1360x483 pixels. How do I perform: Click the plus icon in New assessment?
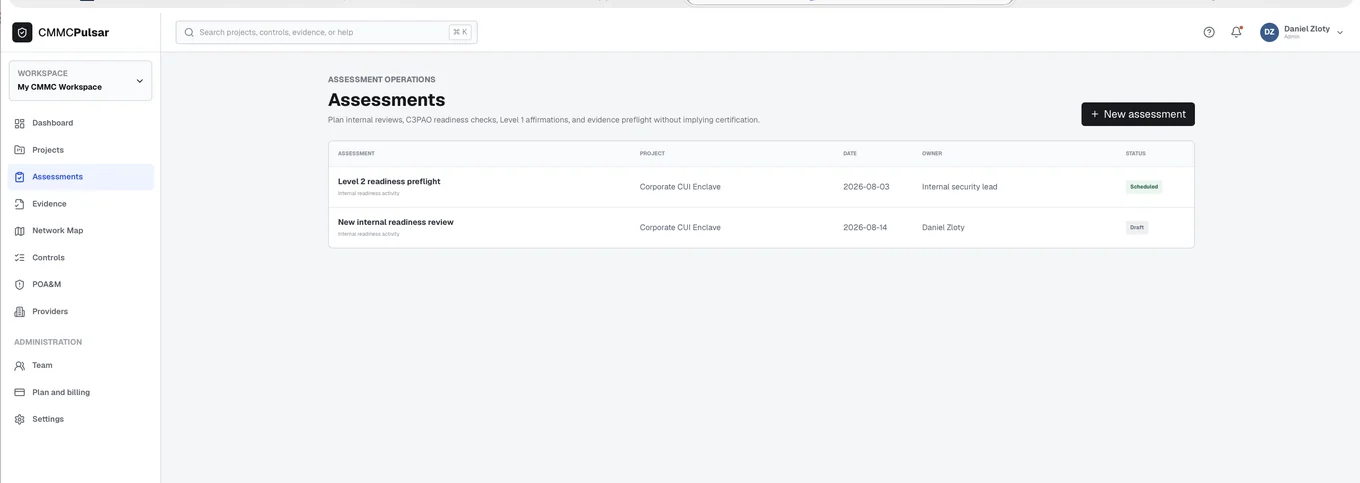(x=1095, y=114)
